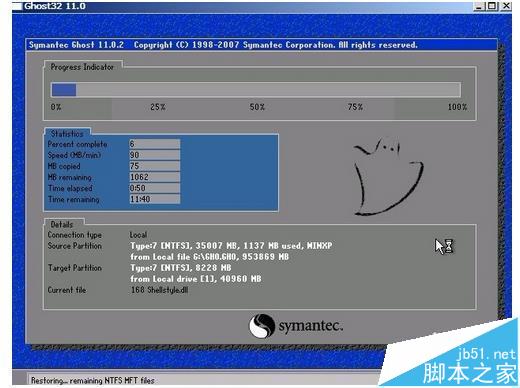This screenshot has height=388, width=520.
Task: Click the Percent complete label
Action: pos(77,144)
